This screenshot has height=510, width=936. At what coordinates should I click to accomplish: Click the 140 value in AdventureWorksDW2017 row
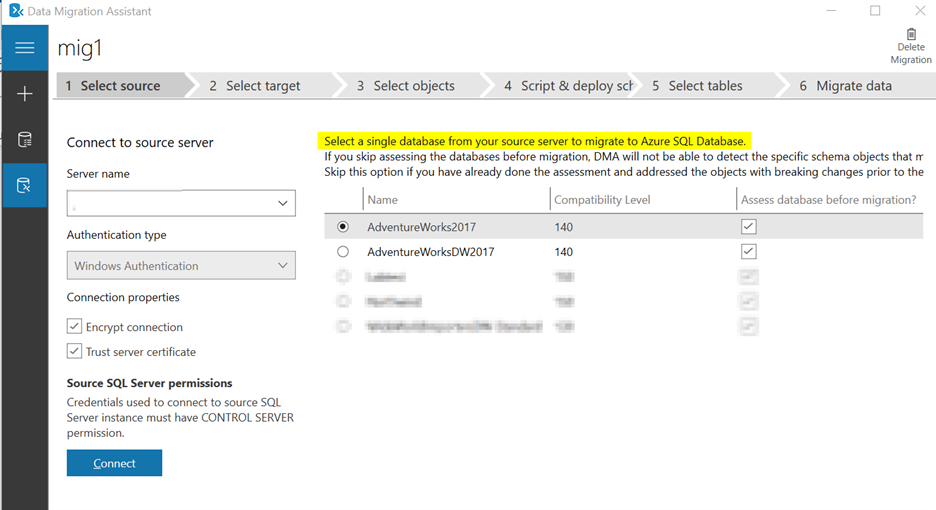click(564, 252)
